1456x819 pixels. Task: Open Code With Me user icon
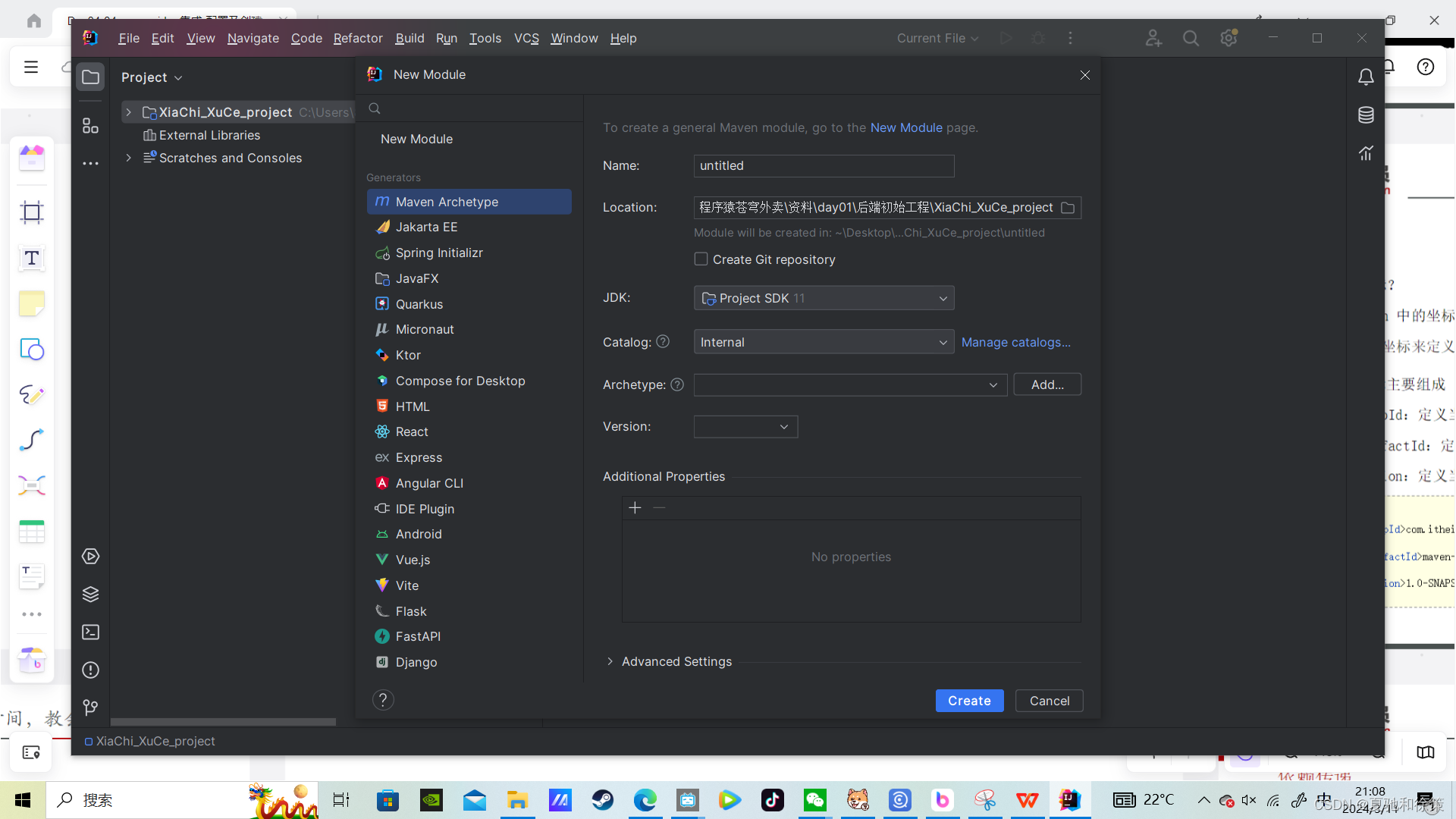1153,38
